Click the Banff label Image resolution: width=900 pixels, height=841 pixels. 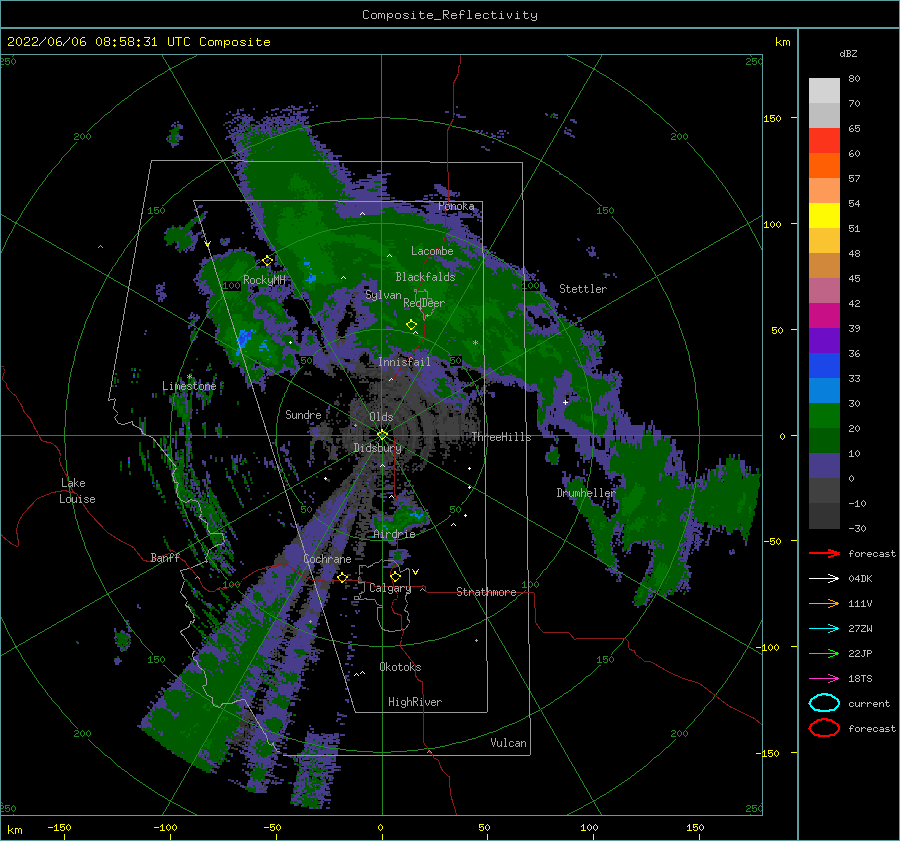[165, 557]
